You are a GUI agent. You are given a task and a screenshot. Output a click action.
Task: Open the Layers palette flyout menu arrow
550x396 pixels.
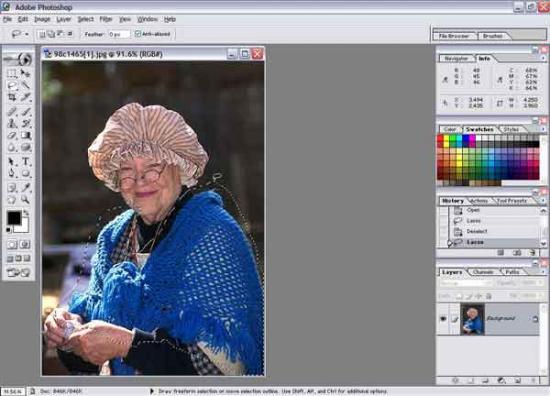click(543, 272)
